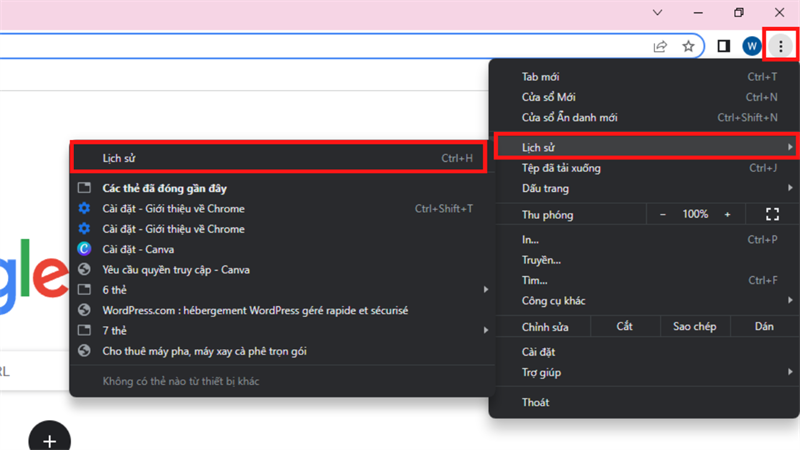
Task: Reopen Yêu cầu quyền truy cập - Canva
Action: point(283,269)
